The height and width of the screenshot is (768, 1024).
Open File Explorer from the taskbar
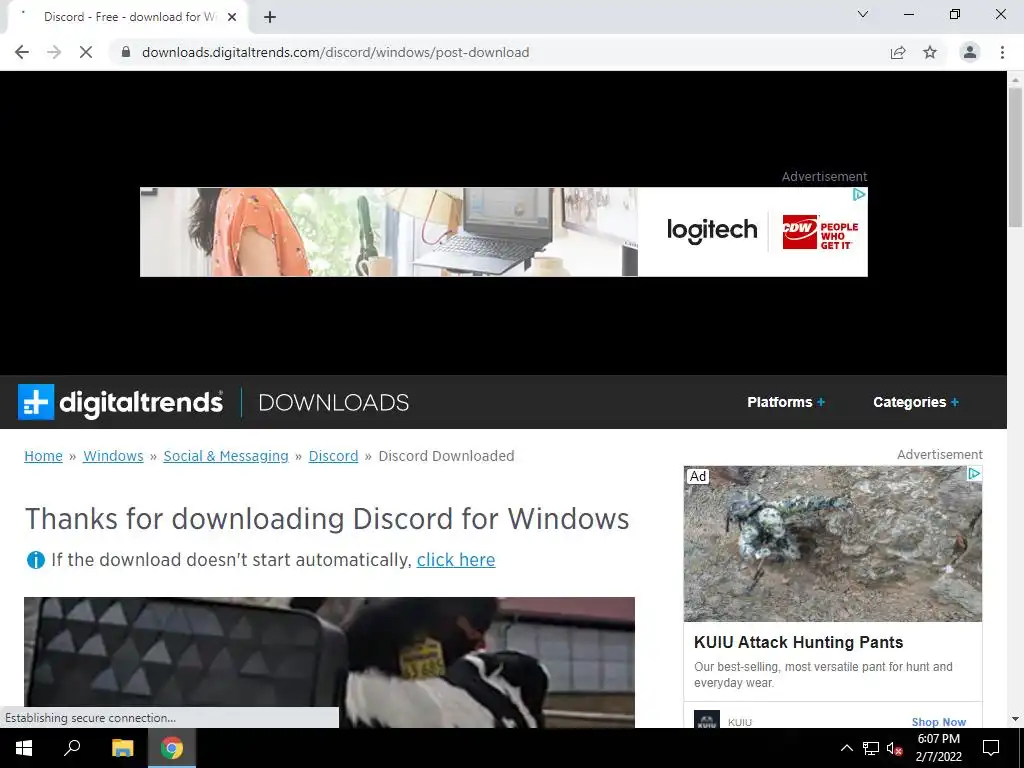point(122,748)
